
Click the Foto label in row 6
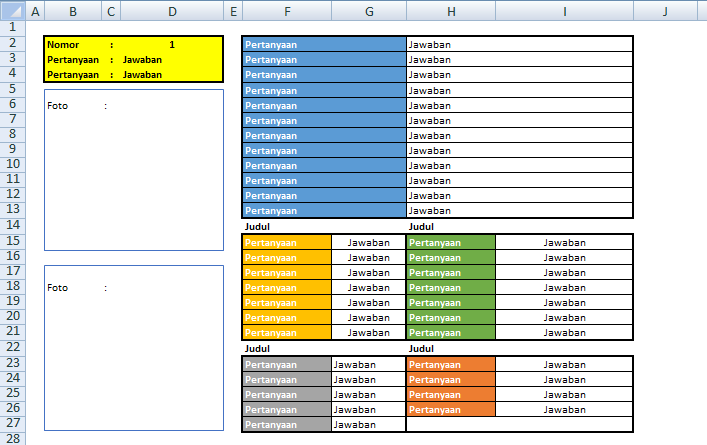[x=57, y=106]
